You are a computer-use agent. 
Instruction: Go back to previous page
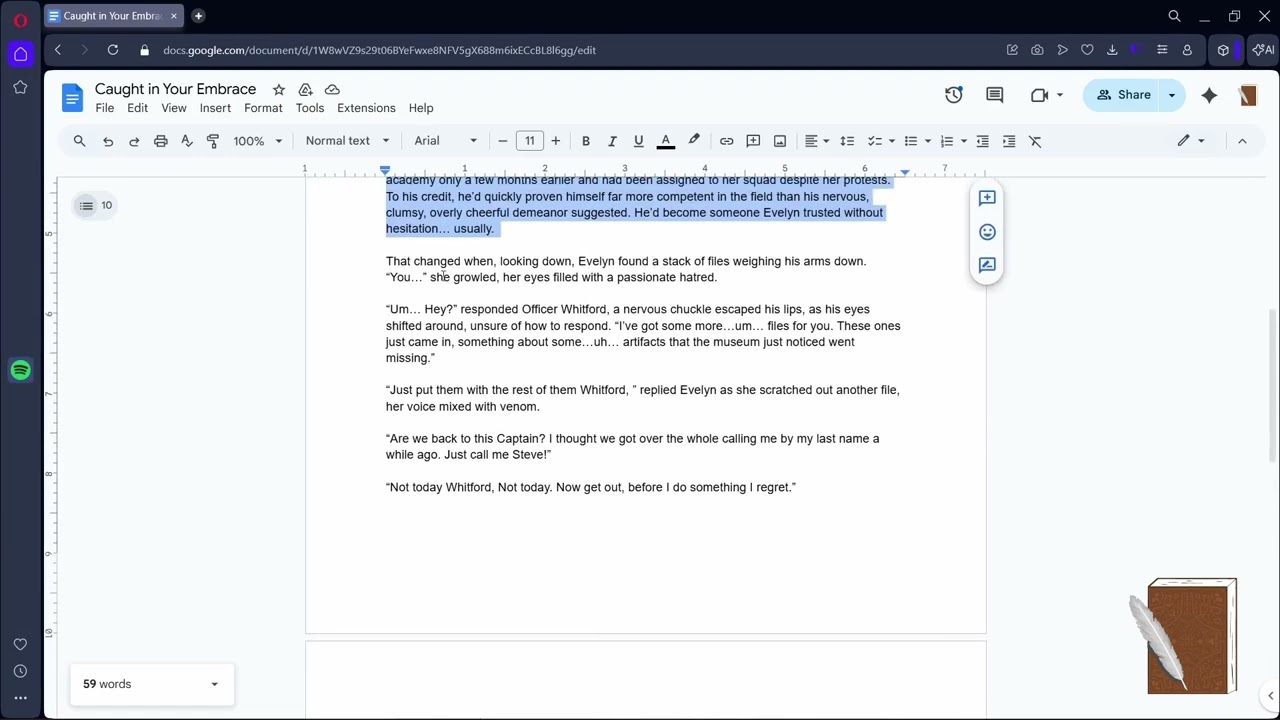[58, 50]
